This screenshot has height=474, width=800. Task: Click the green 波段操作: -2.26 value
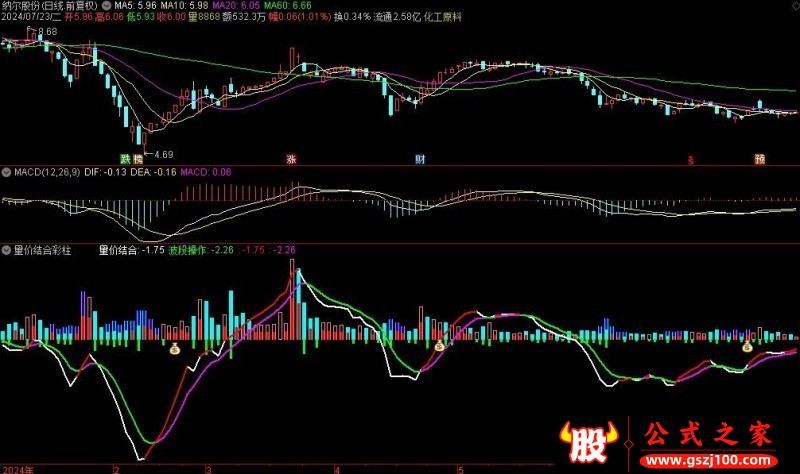click(201, 250)
